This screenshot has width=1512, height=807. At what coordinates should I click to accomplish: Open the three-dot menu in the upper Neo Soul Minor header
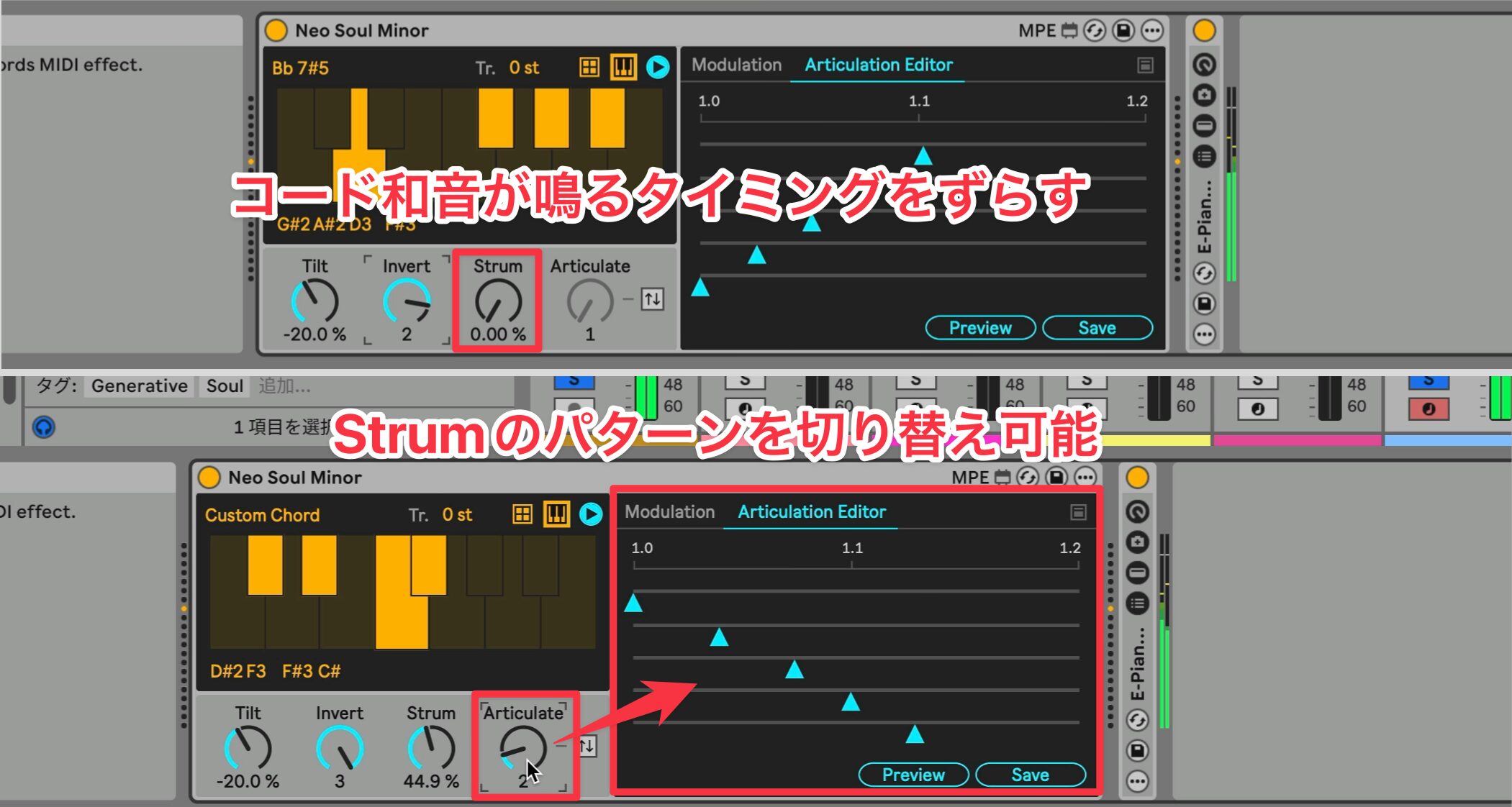(x=1152, y=31)
